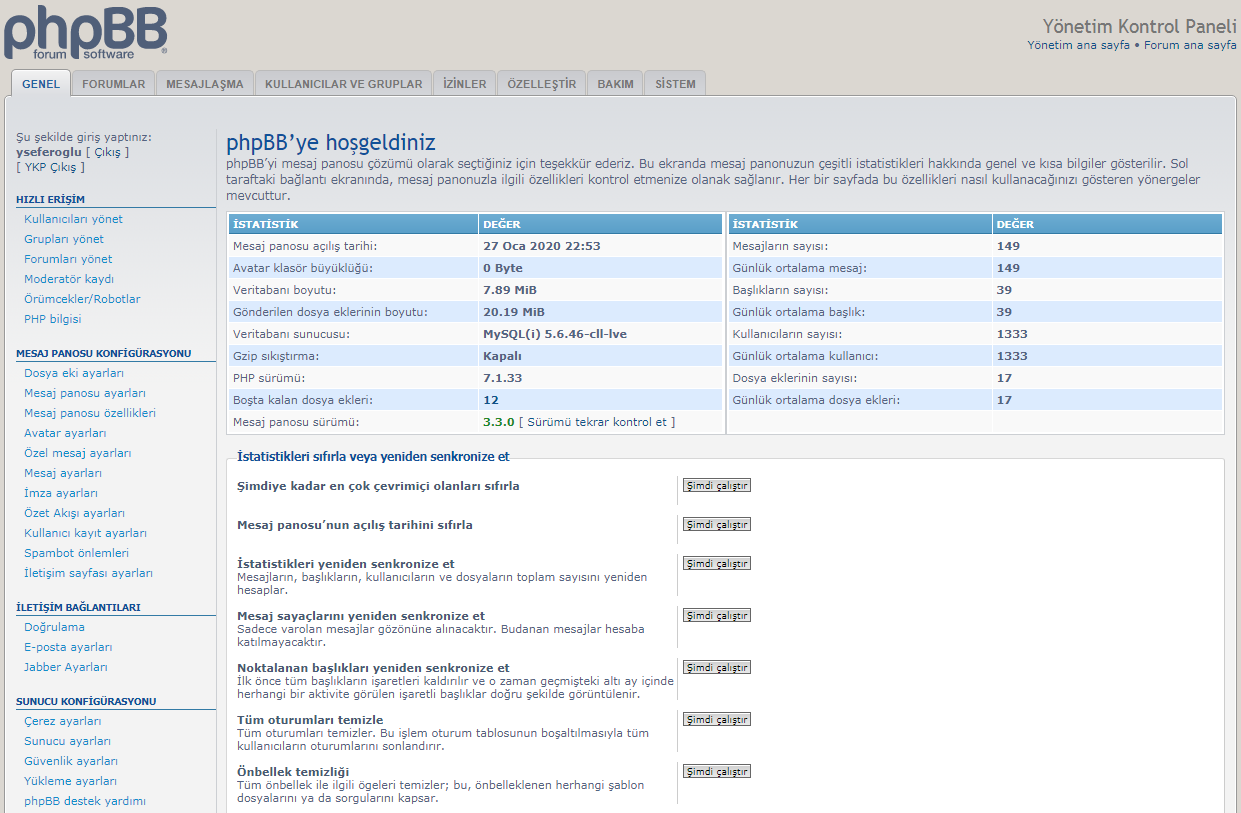Go to Forum ana sayfa link
The image size is (1241, 813).
(1190, 45)
